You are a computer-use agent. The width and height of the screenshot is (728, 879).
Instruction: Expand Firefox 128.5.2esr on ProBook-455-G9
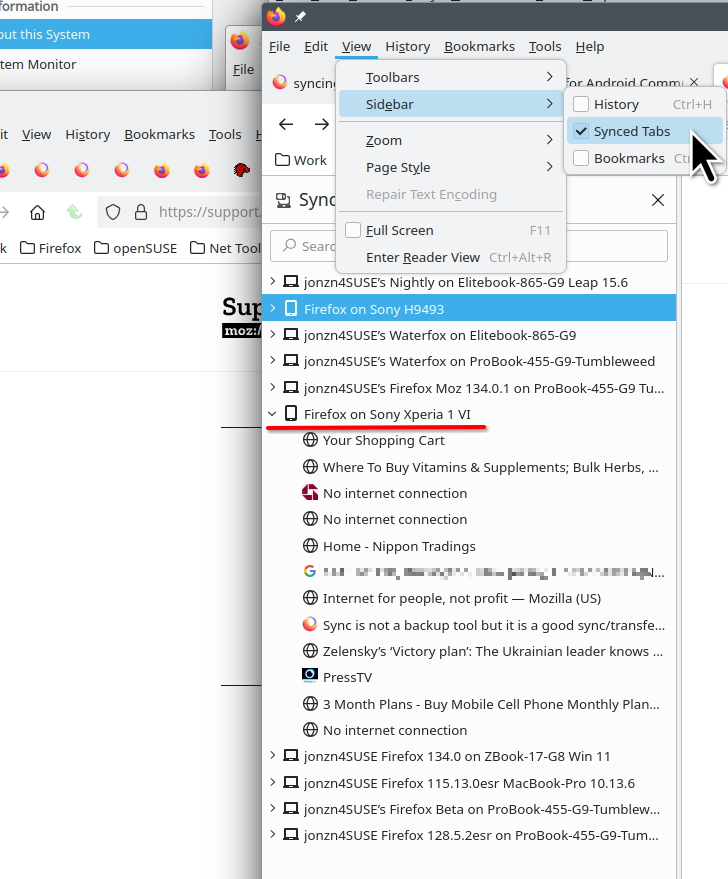272,834
